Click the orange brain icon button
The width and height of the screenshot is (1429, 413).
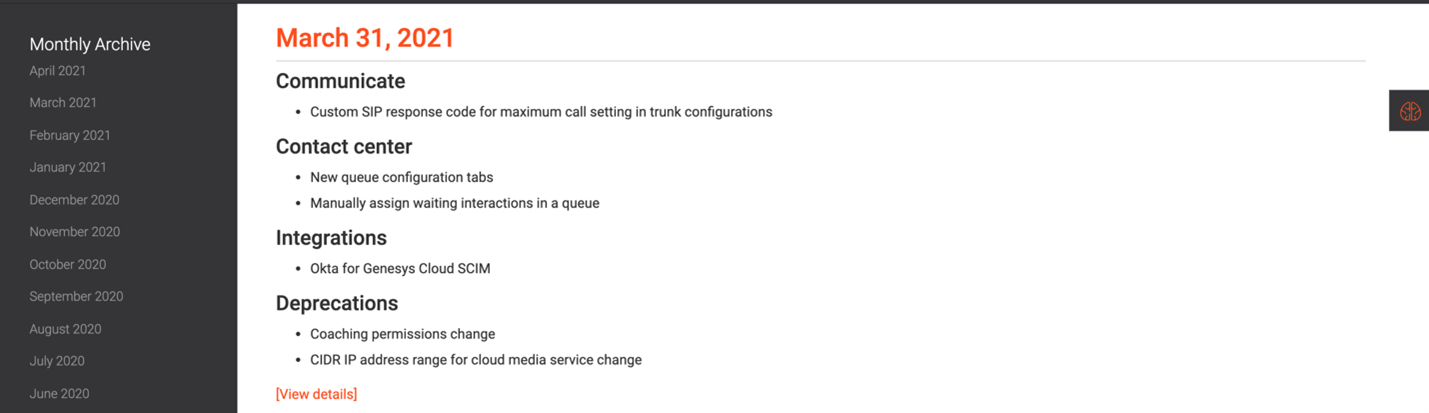pyautogui.click(x=1410, y=111)
